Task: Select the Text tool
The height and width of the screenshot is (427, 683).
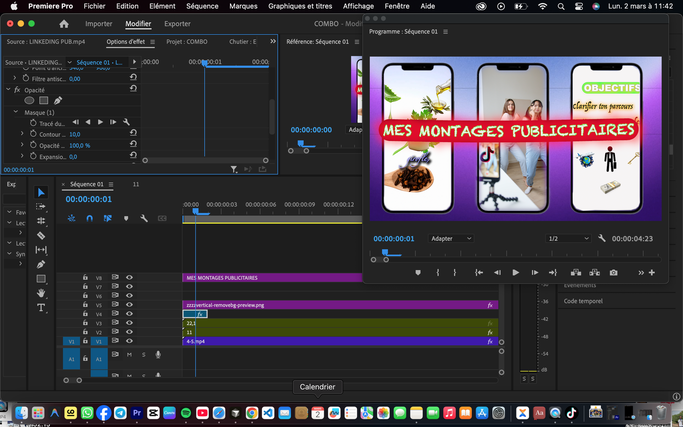Action: pos(41,308)
